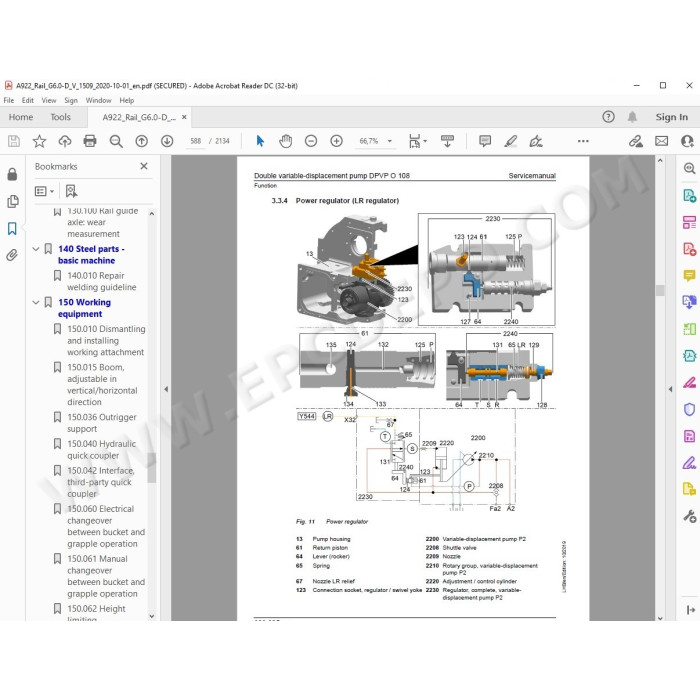Open the find text magnifier
Image resolution: width=700 pixels, height=700 pixels.
point(116,142)
